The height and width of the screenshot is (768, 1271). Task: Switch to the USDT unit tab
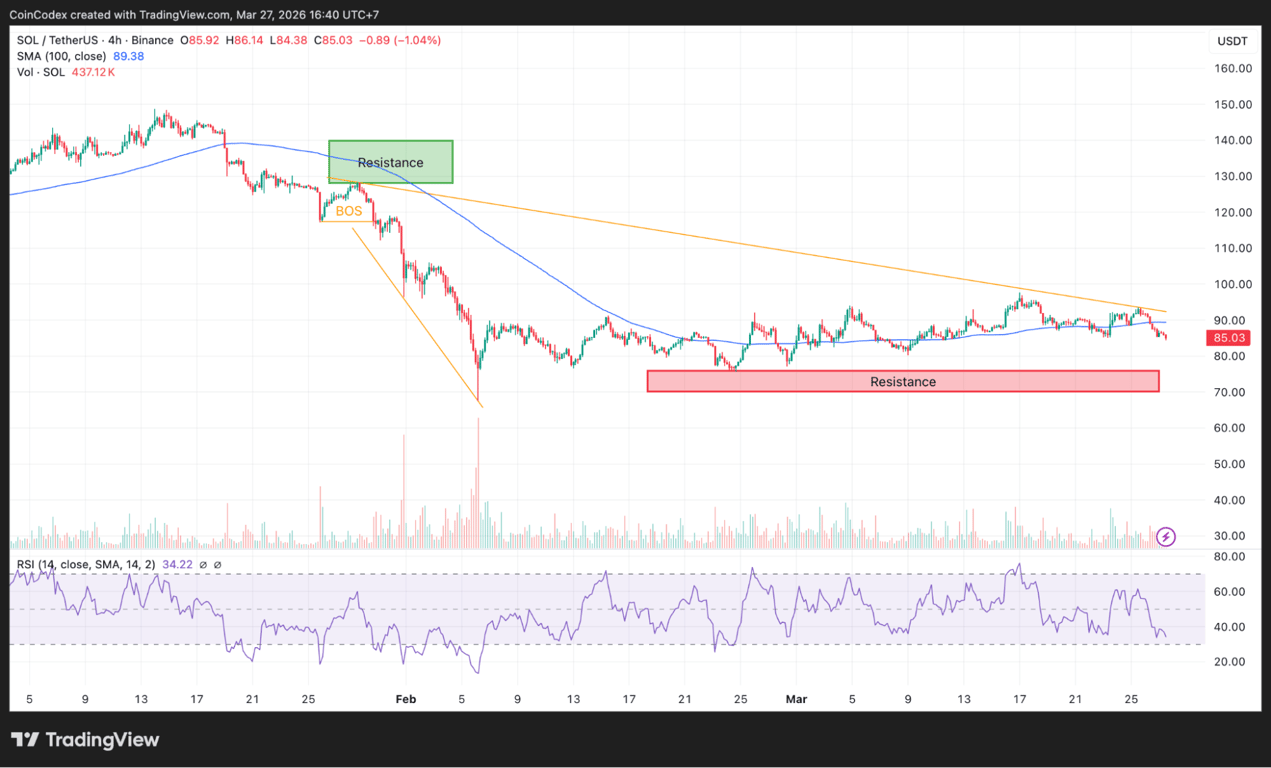(1232, 41)
